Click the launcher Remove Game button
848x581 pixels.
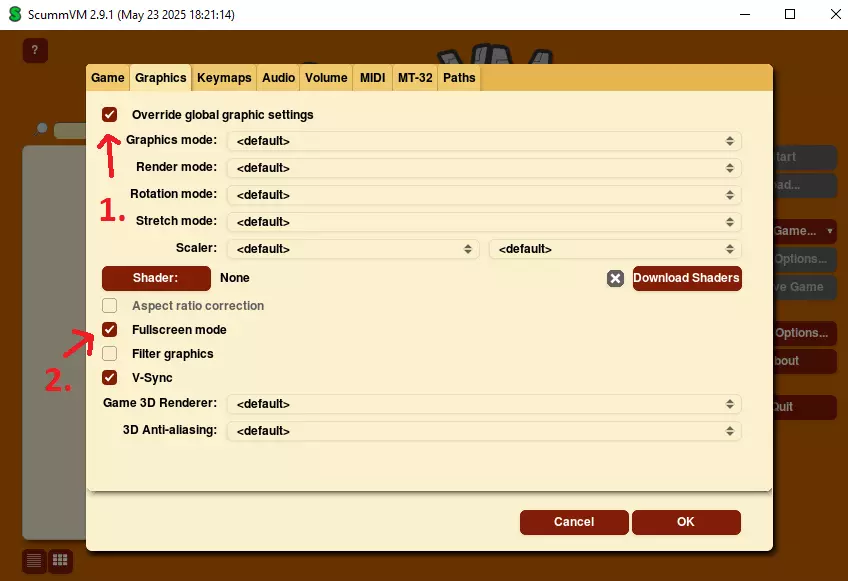pyautogui.click(x=805, y=287)
